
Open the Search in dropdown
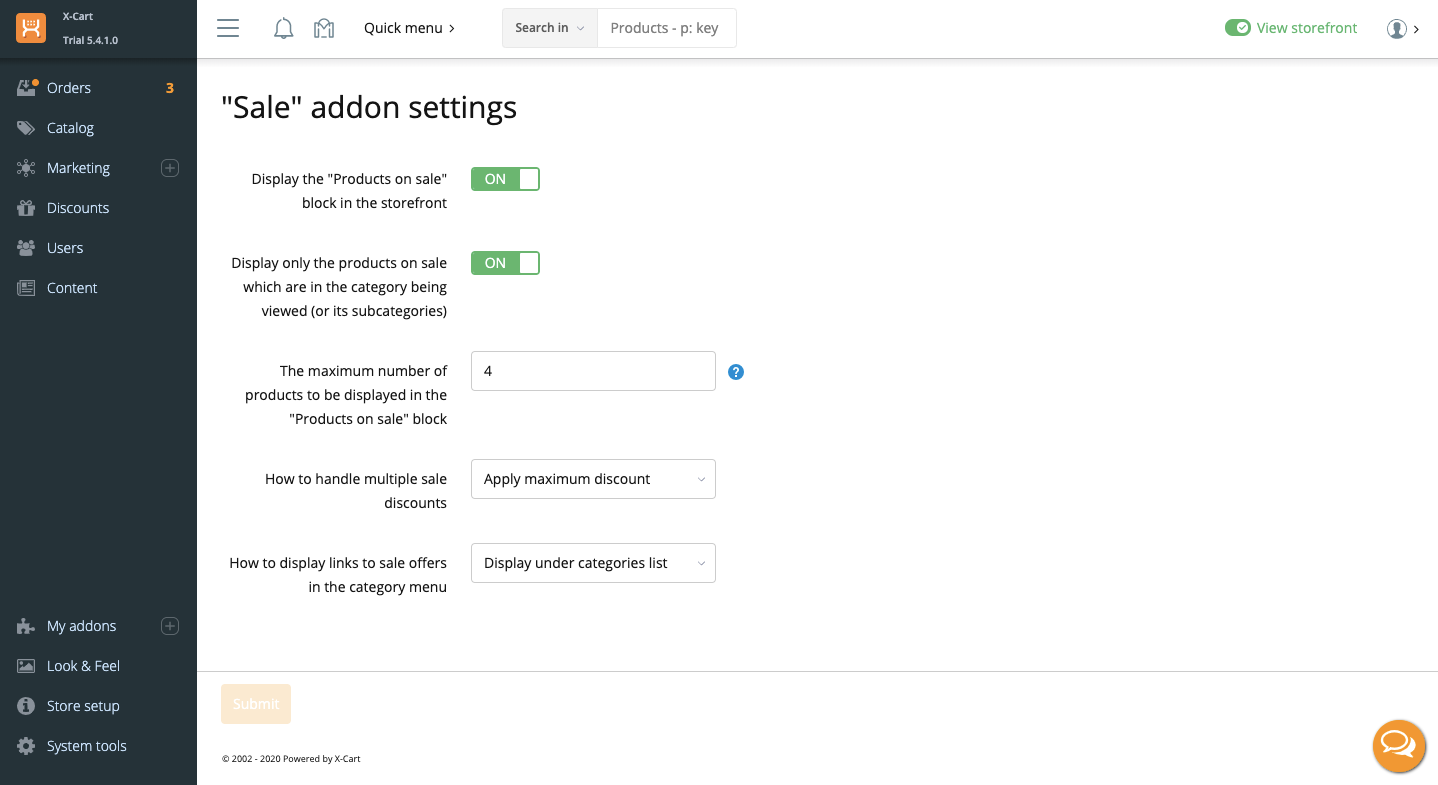[549, 28]
